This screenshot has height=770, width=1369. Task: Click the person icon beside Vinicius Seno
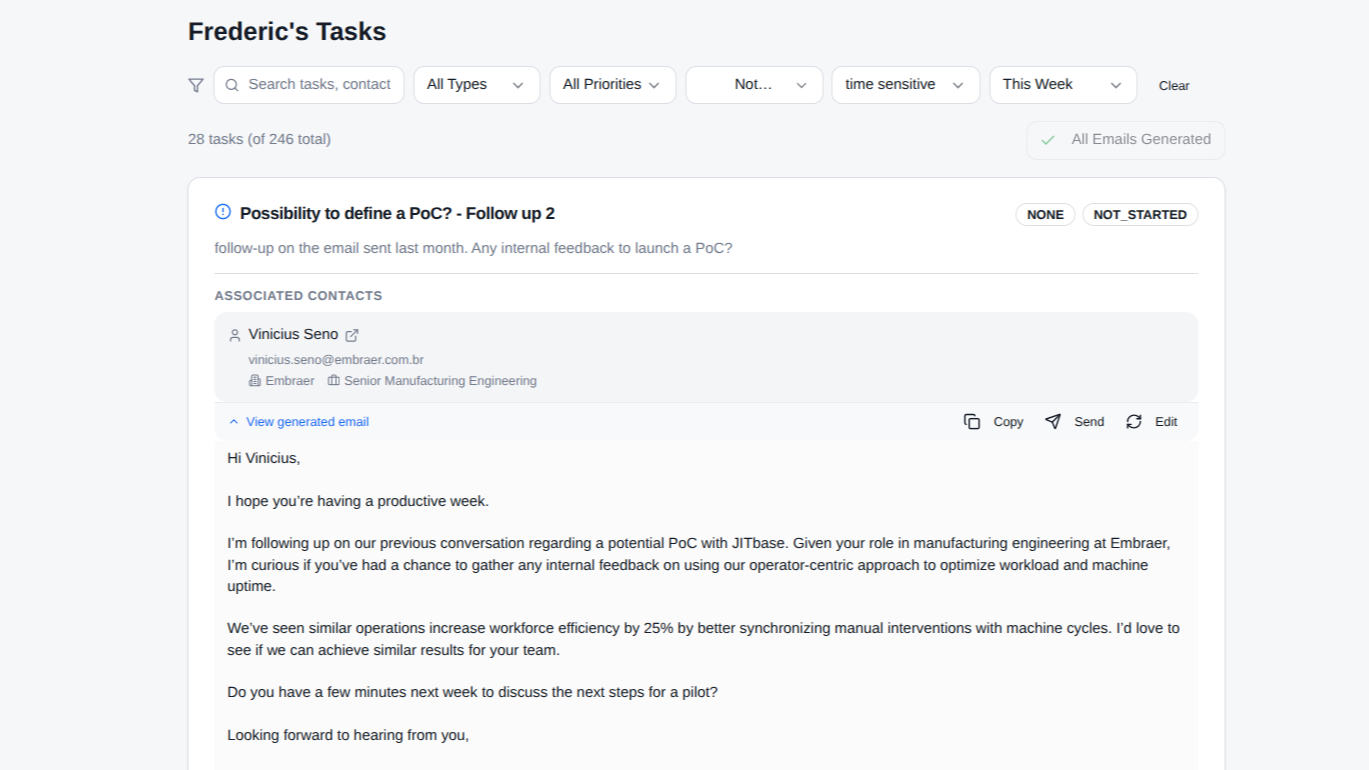pyautogui.click(x=235, y=335)
